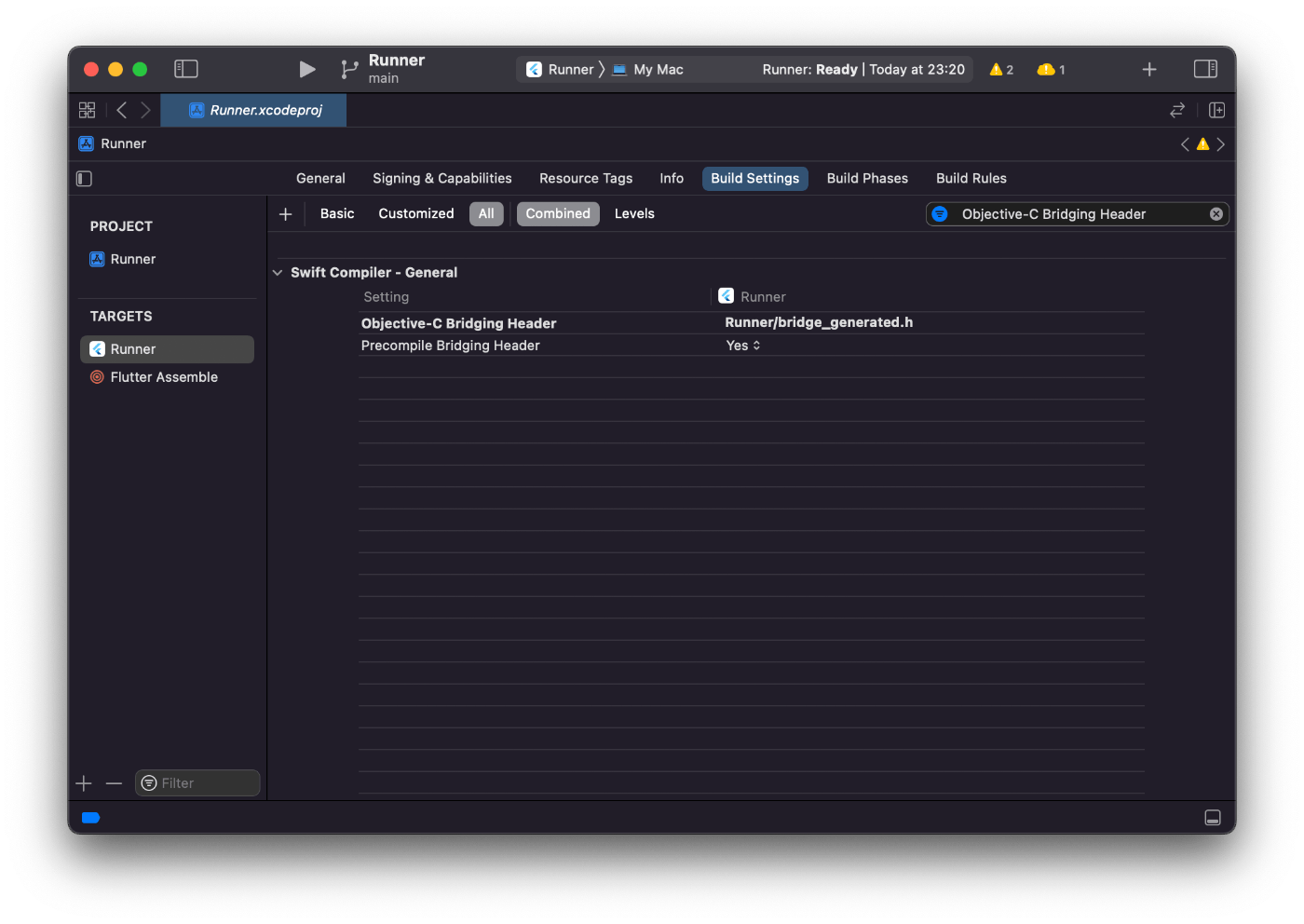
Task: Show Basic build settings
Action: pyautogui.click(x=337, y=213)
